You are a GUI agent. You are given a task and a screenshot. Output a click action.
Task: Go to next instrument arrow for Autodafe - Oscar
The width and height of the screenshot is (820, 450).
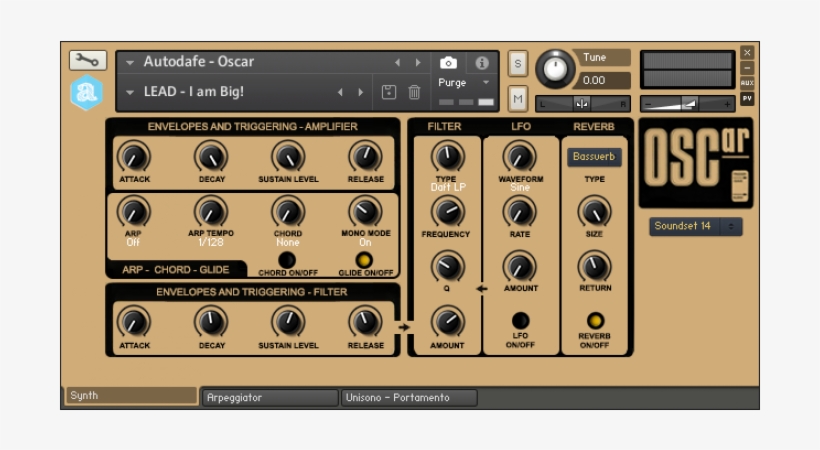click(x=418, y=63)
